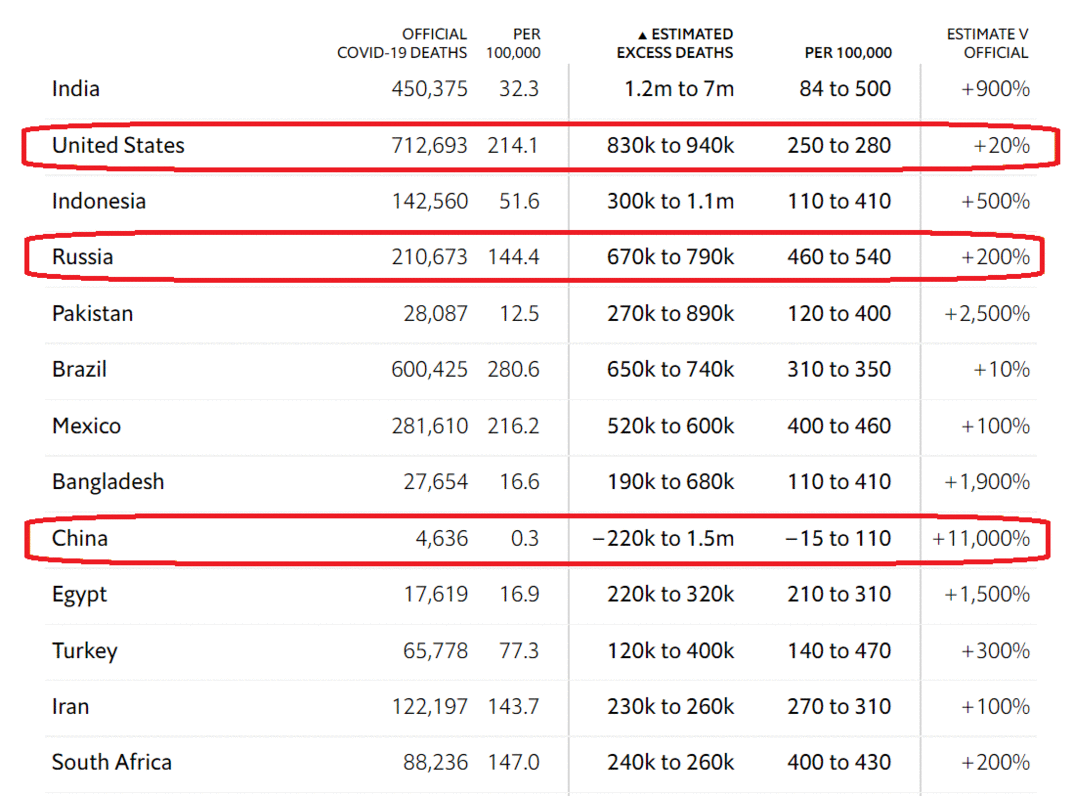
Task: Click Iran's 230k to 260k excess deaths
Action: click(670, 706)
